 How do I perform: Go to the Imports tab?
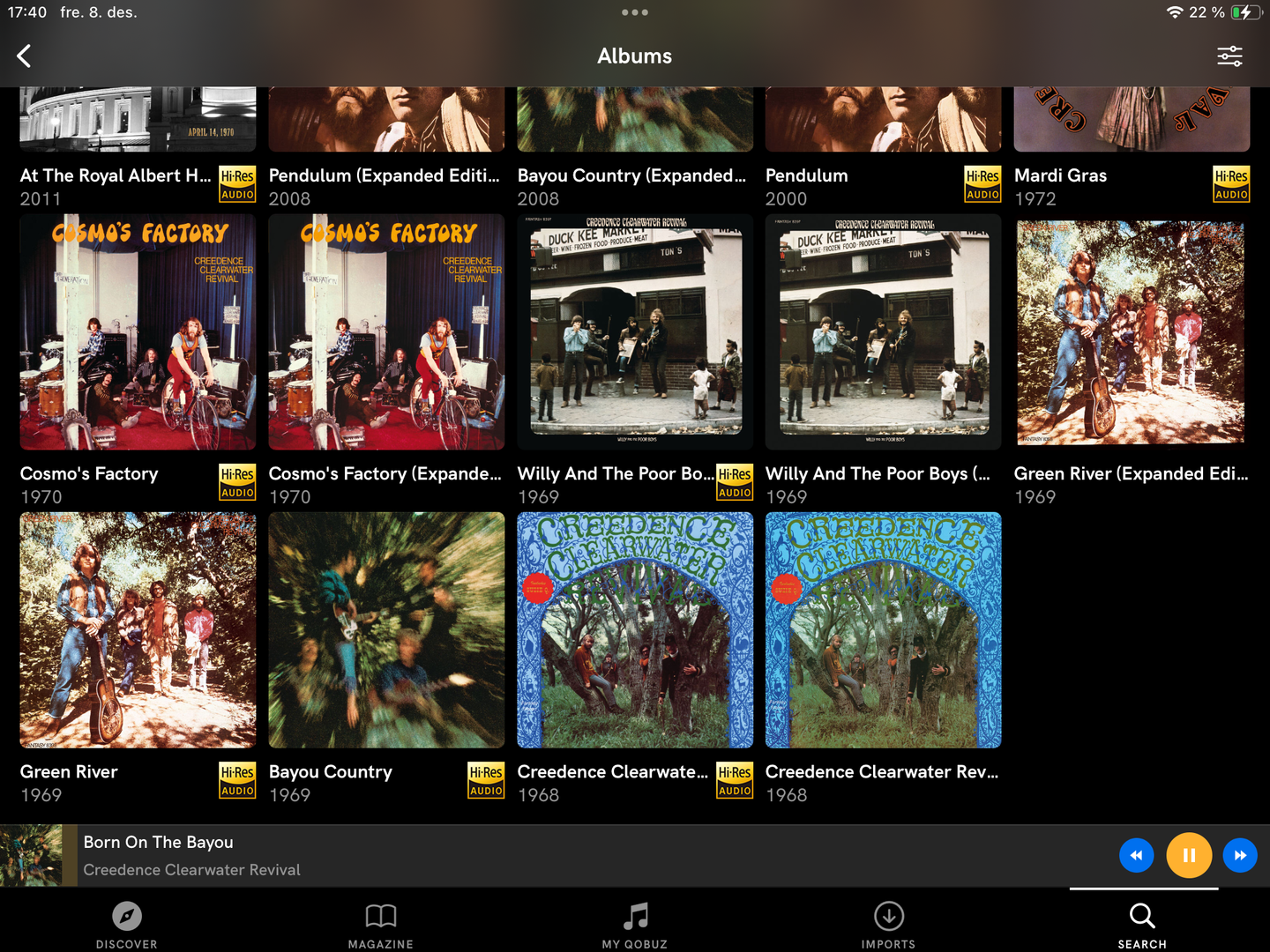pos(889,925)
